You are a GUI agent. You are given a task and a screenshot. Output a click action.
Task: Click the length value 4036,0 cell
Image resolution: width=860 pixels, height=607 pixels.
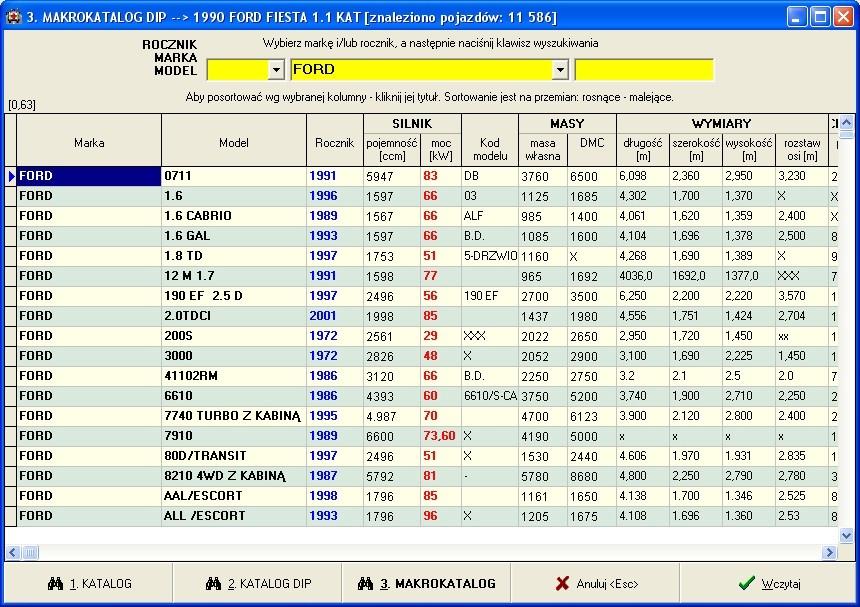tap(643, 276)
